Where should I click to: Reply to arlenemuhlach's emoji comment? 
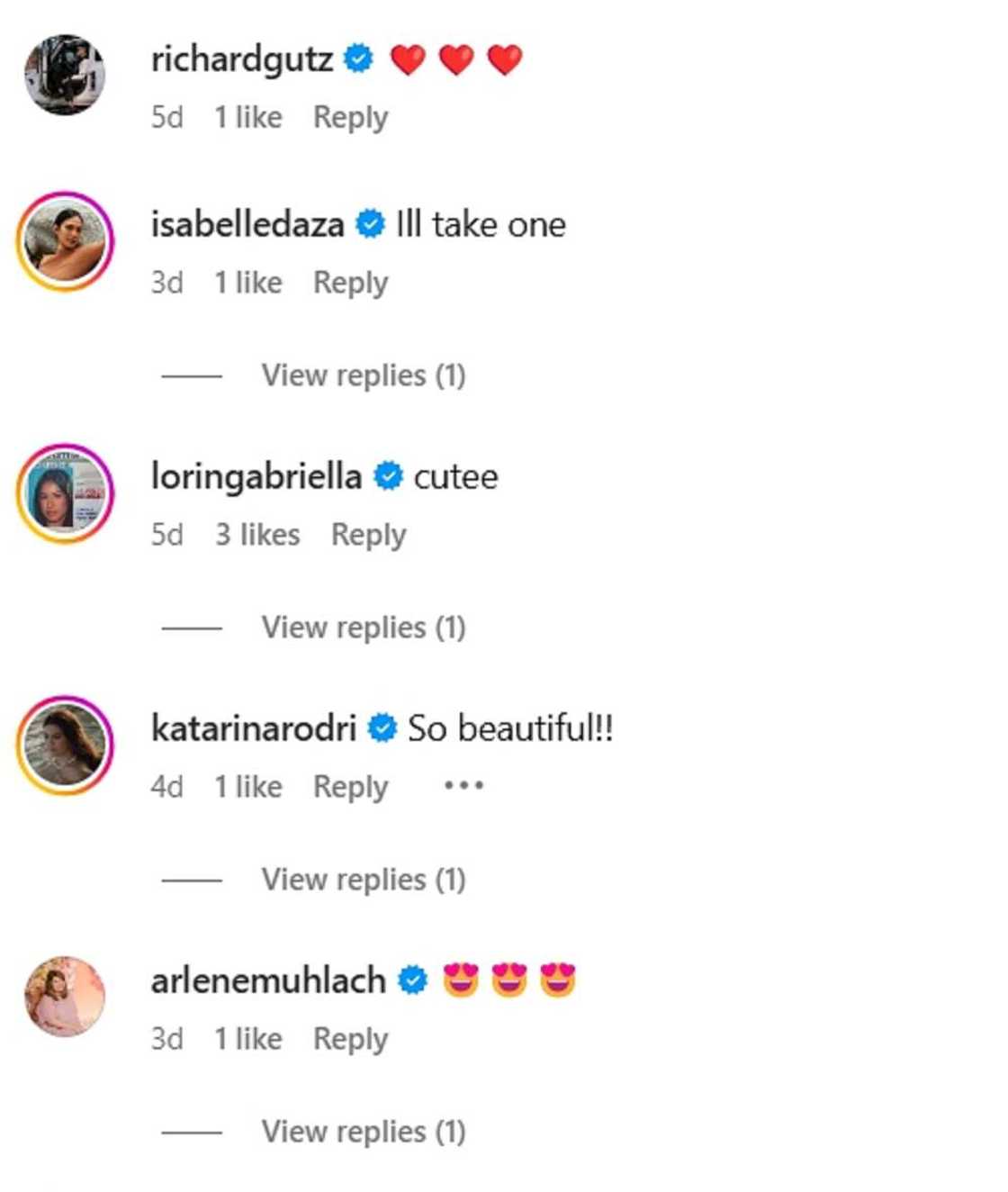pos(350,1039)
